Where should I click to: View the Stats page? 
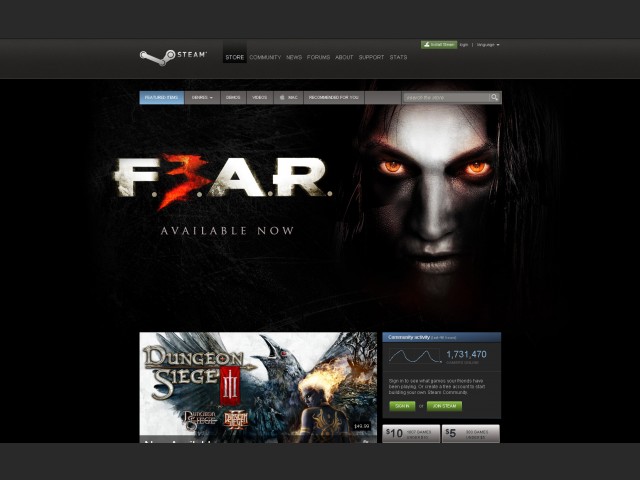click(398, 57)
